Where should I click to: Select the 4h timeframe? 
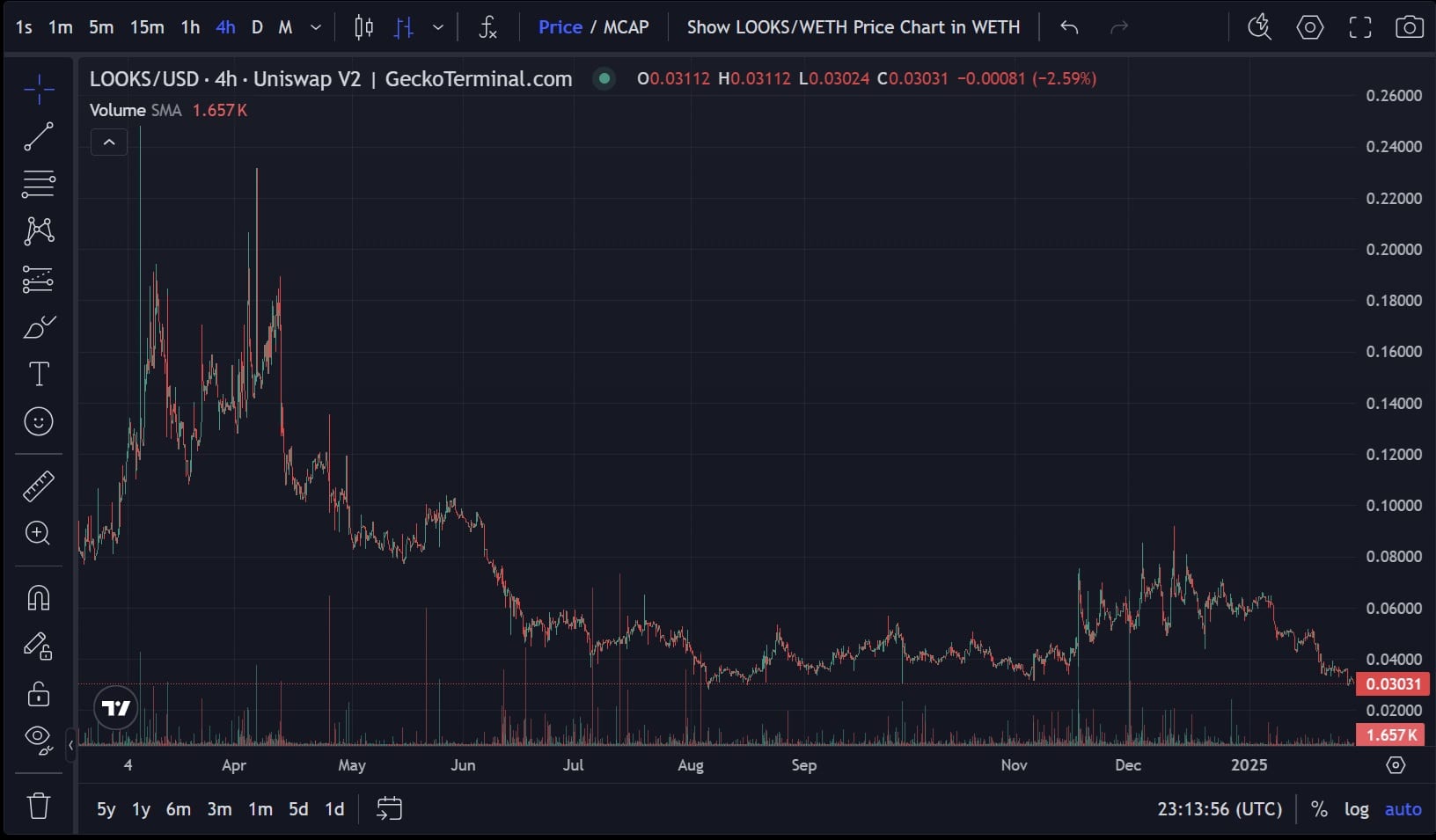click(225, 27)
